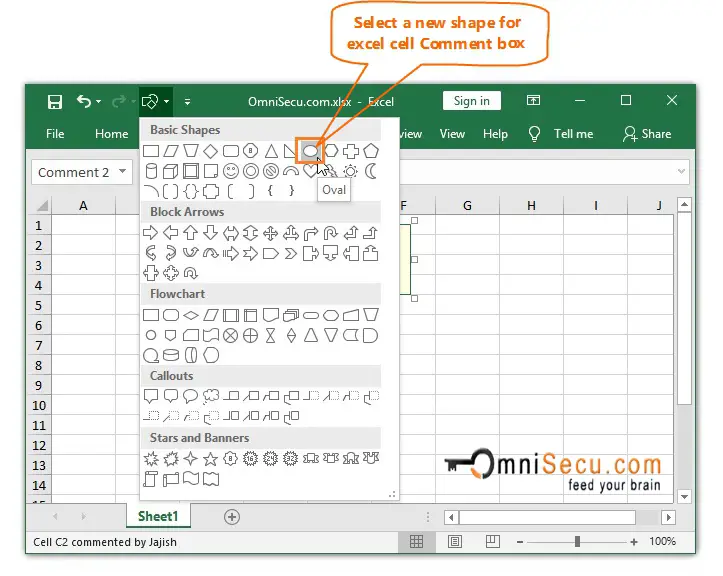Click the Select All corner triangle
The height and width of the screenshot is (576, 723).
click(x=42, y=205)
